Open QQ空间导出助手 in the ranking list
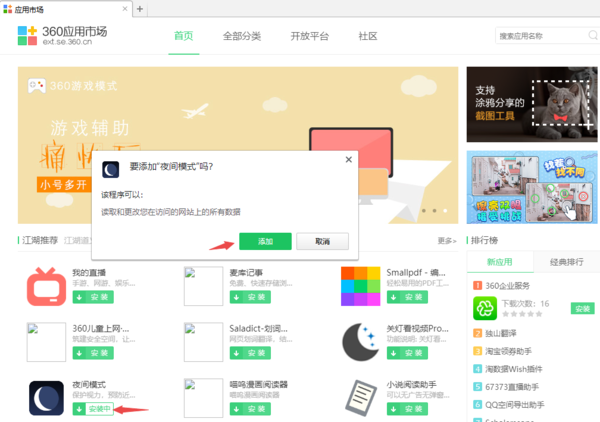This screenshot has height=422, width=600. [515, 405]
